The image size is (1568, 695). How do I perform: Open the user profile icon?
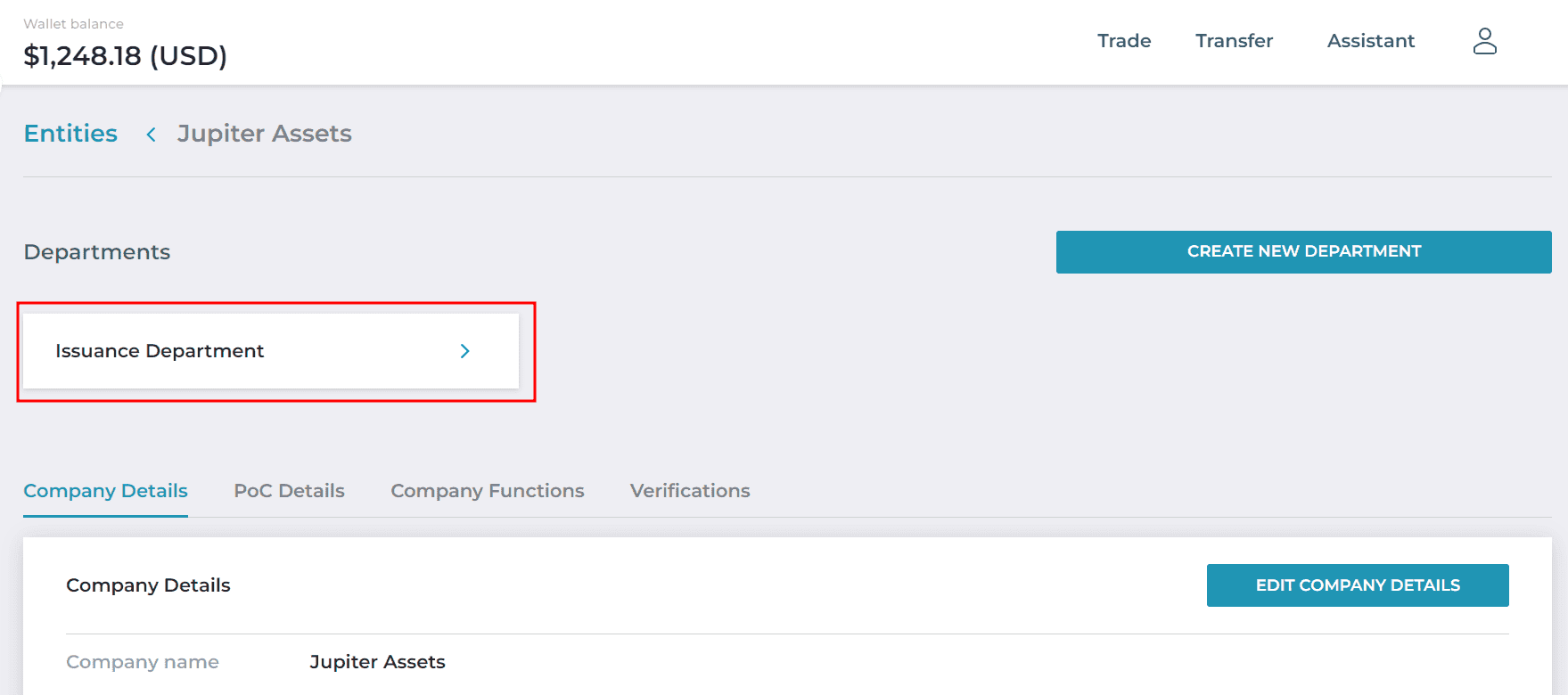pos(1484,41)
